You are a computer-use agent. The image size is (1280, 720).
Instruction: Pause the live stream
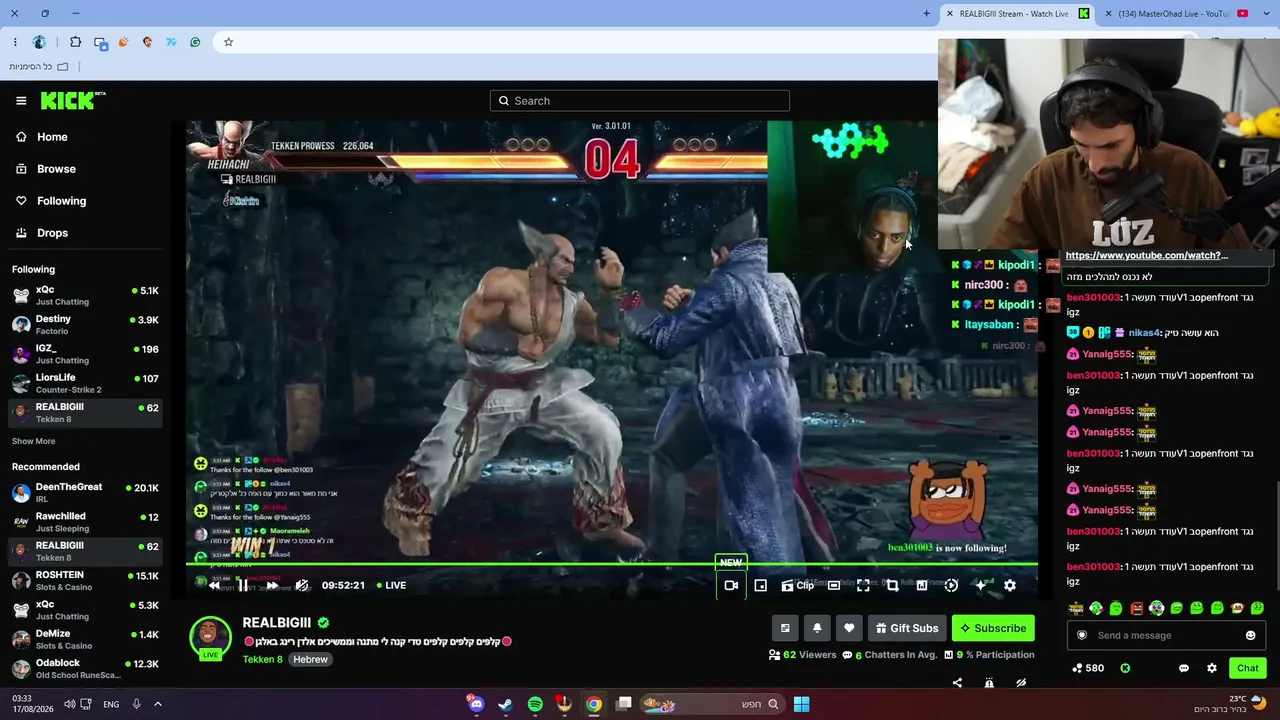point(242,585)
